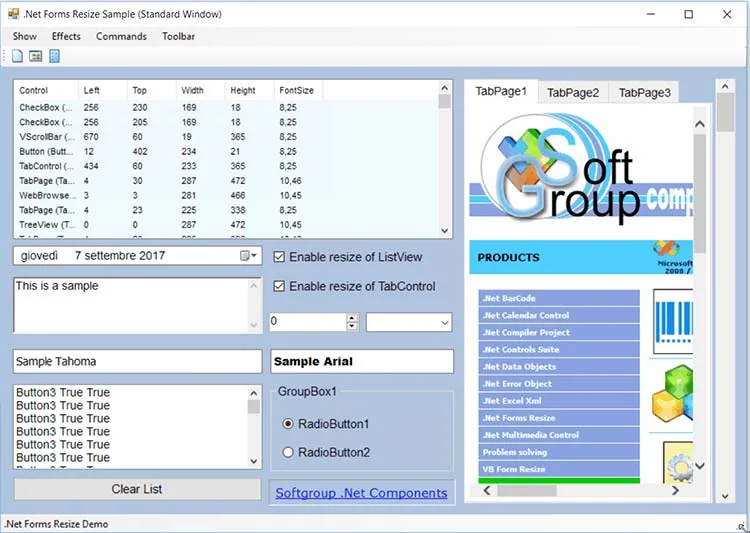
Task: Click the barcode product image
Action: (673, 321)
